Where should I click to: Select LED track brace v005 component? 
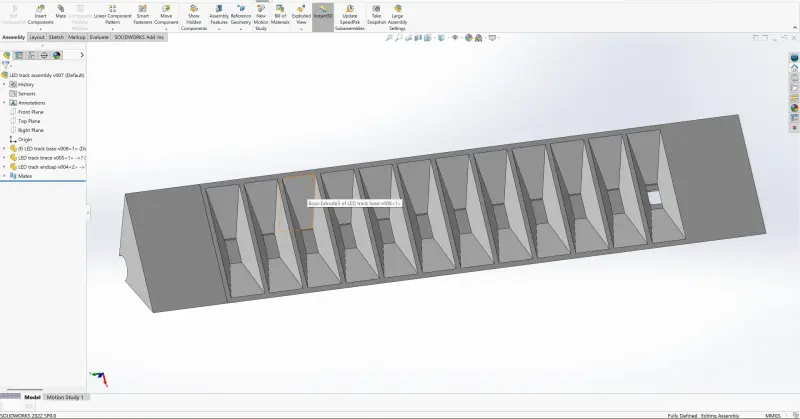coord(48,158)
